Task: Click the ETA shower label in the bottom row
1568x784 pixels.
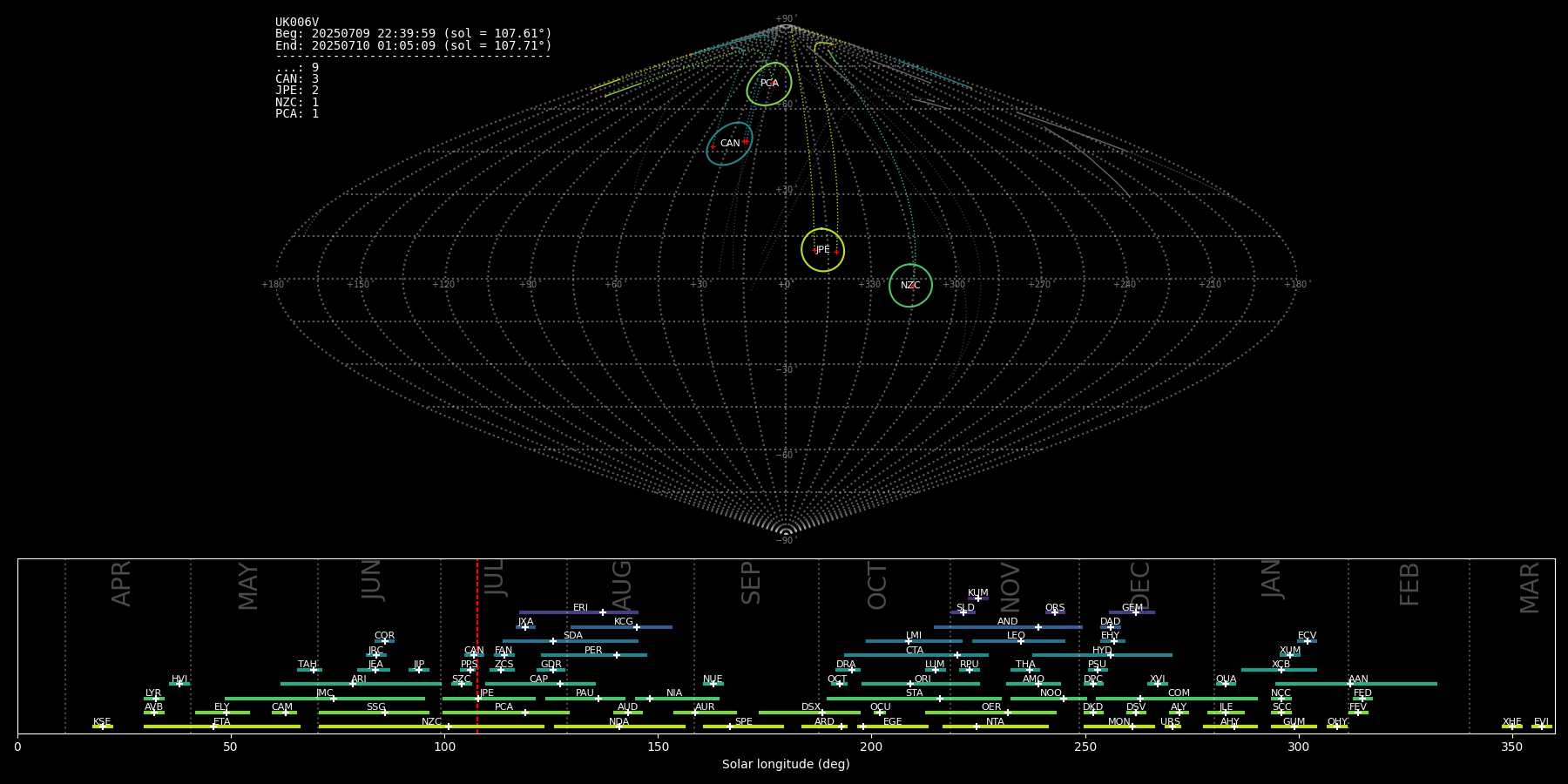Action: (222, 722)
